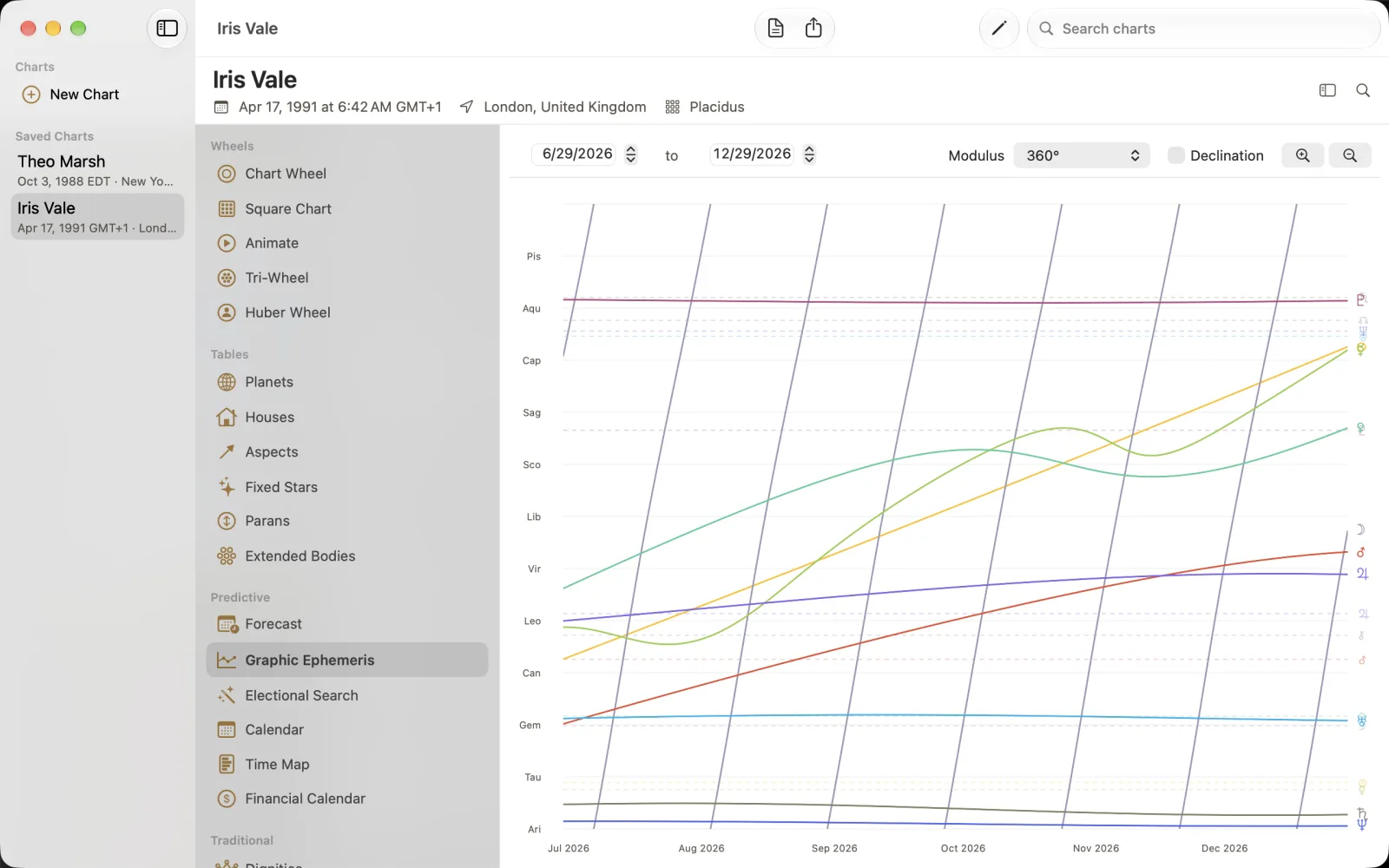Click the search magnifier below toolbar

1363,90
